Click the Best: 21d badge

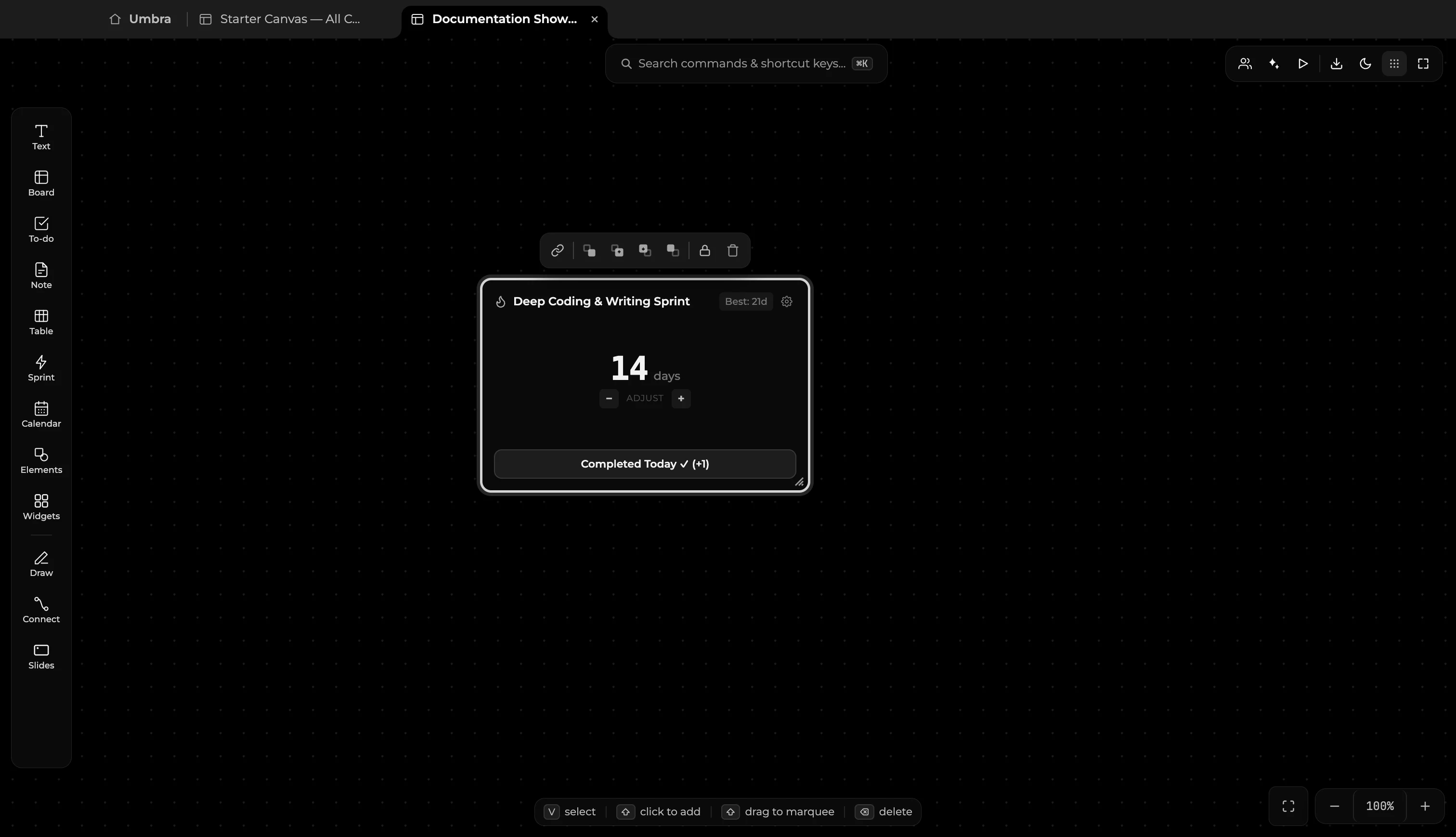pos(746,302)
